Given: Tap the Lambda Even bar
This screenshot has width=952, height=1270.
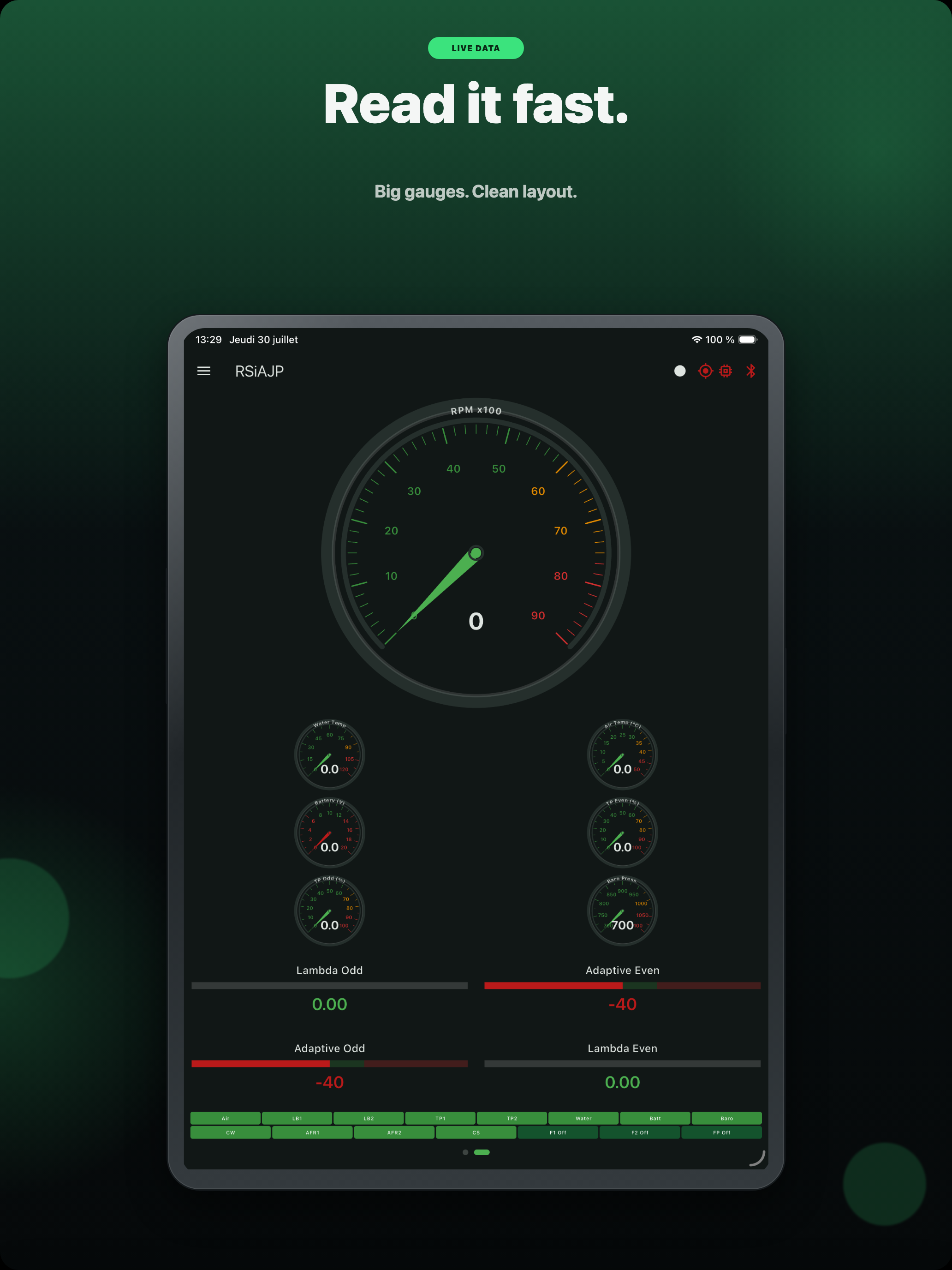Looking at the screenshot, I should point(623,1063).
